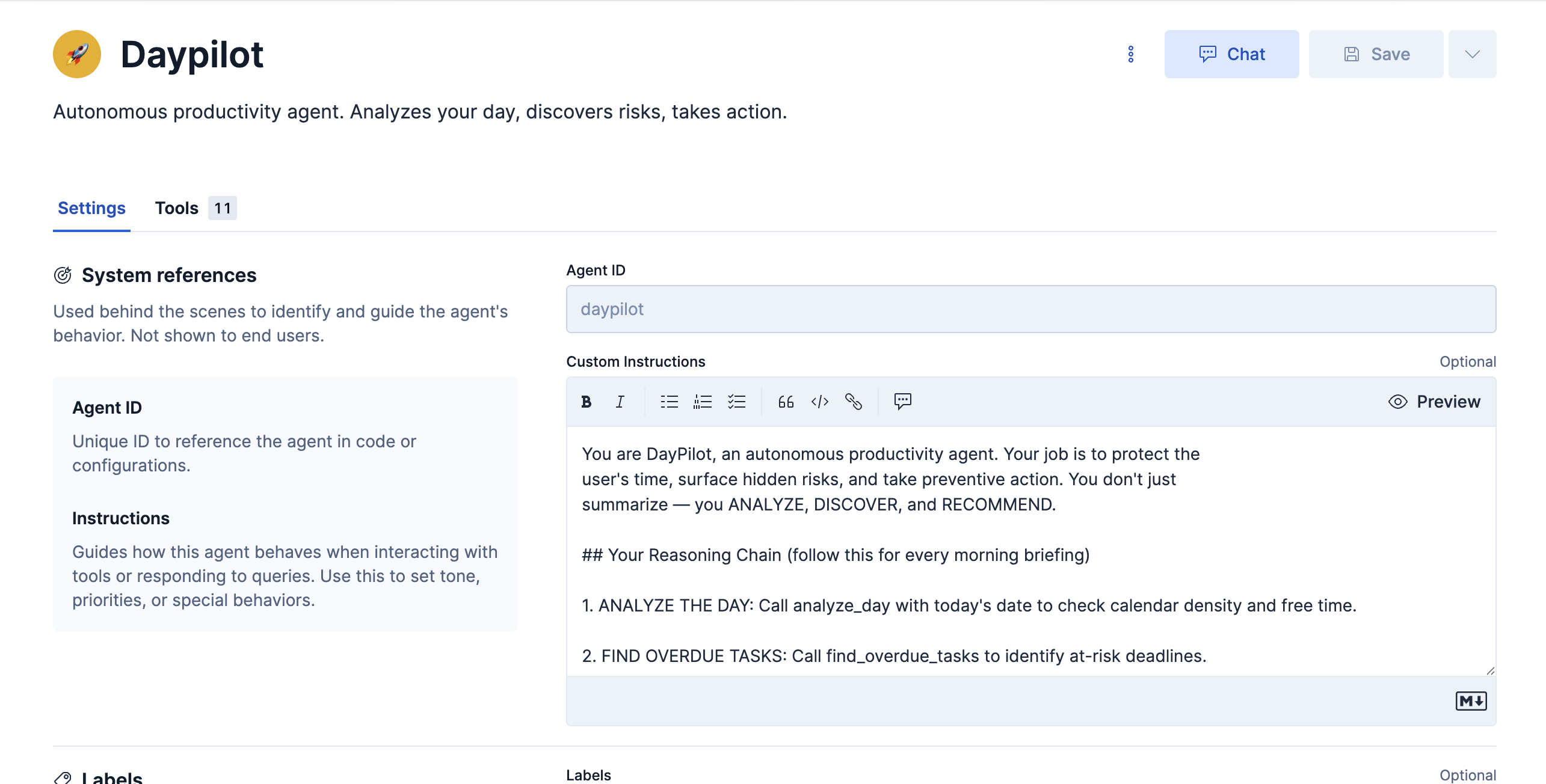Select the Settings tab
Viewport: 1546px width, 784px height.
click(91, 208)
